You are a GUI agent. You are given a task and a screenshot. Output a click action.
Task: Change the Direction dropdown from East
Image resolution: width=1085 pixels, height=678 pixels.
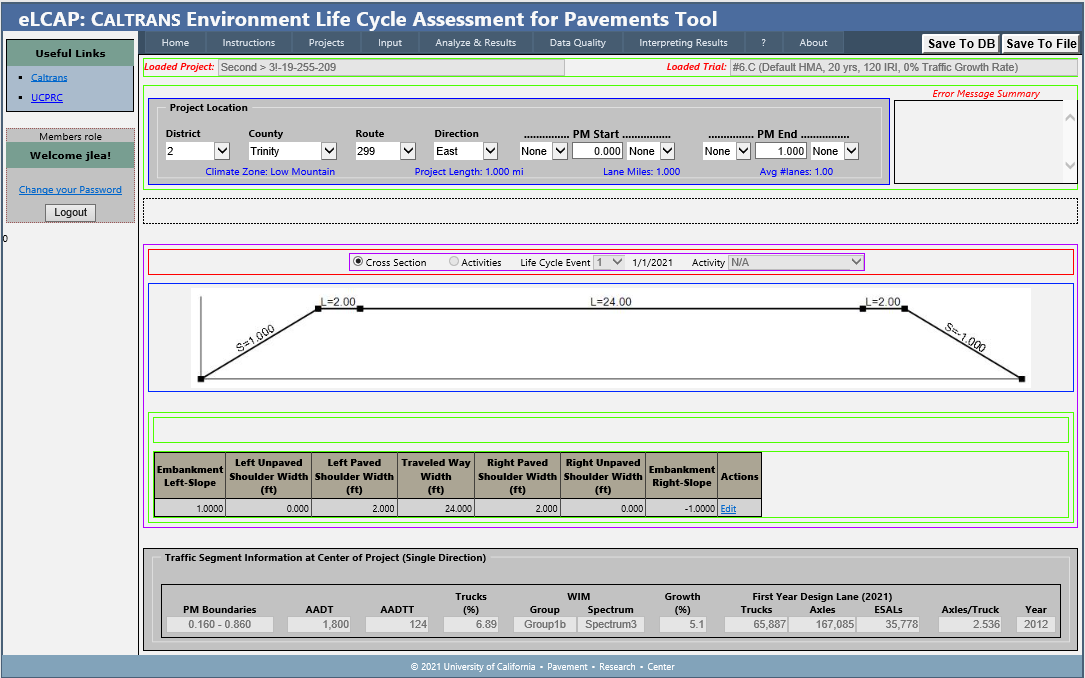point(465,151)
